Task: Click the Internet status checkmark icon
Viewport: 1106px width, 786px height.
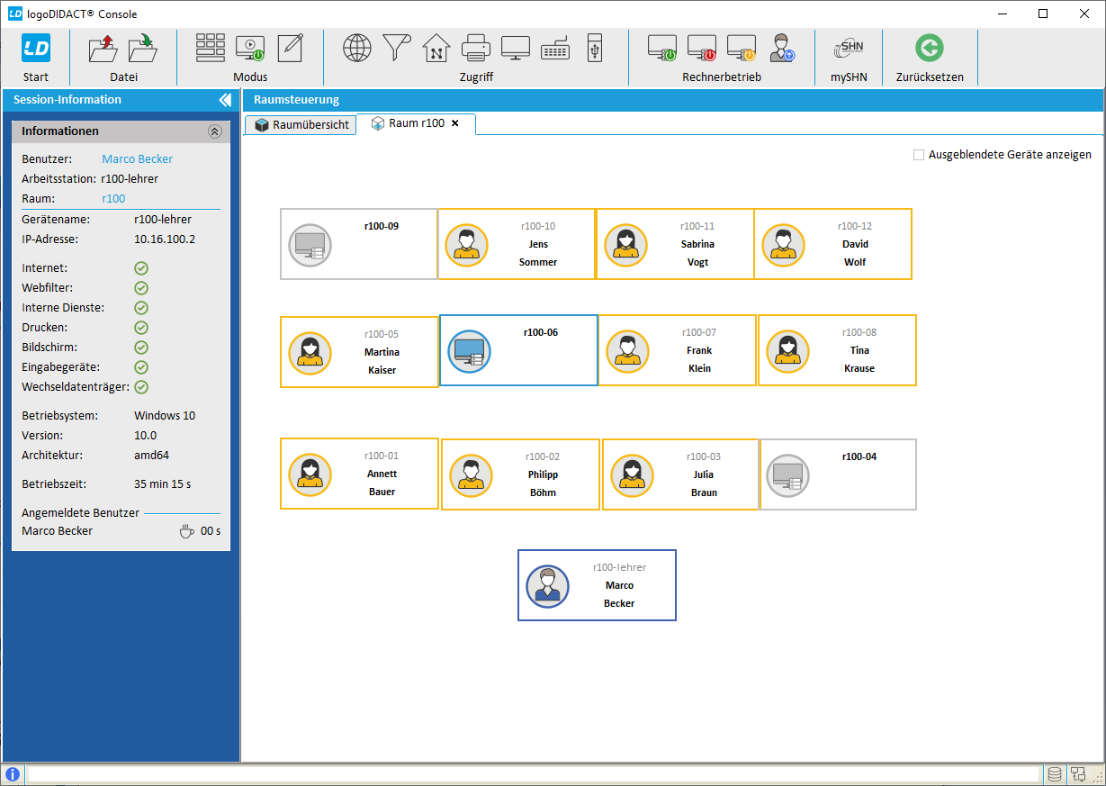Action: 141,268
